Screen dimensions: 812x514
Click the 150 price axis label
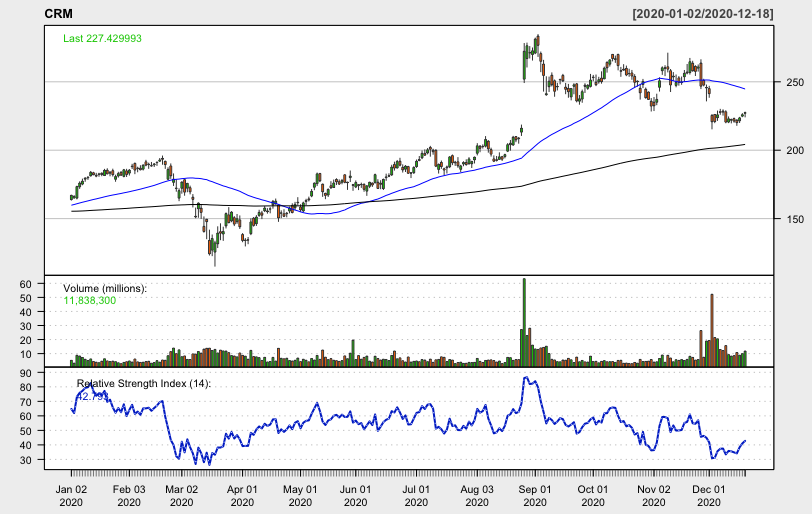pyautogui.click(x=795, y=219)
